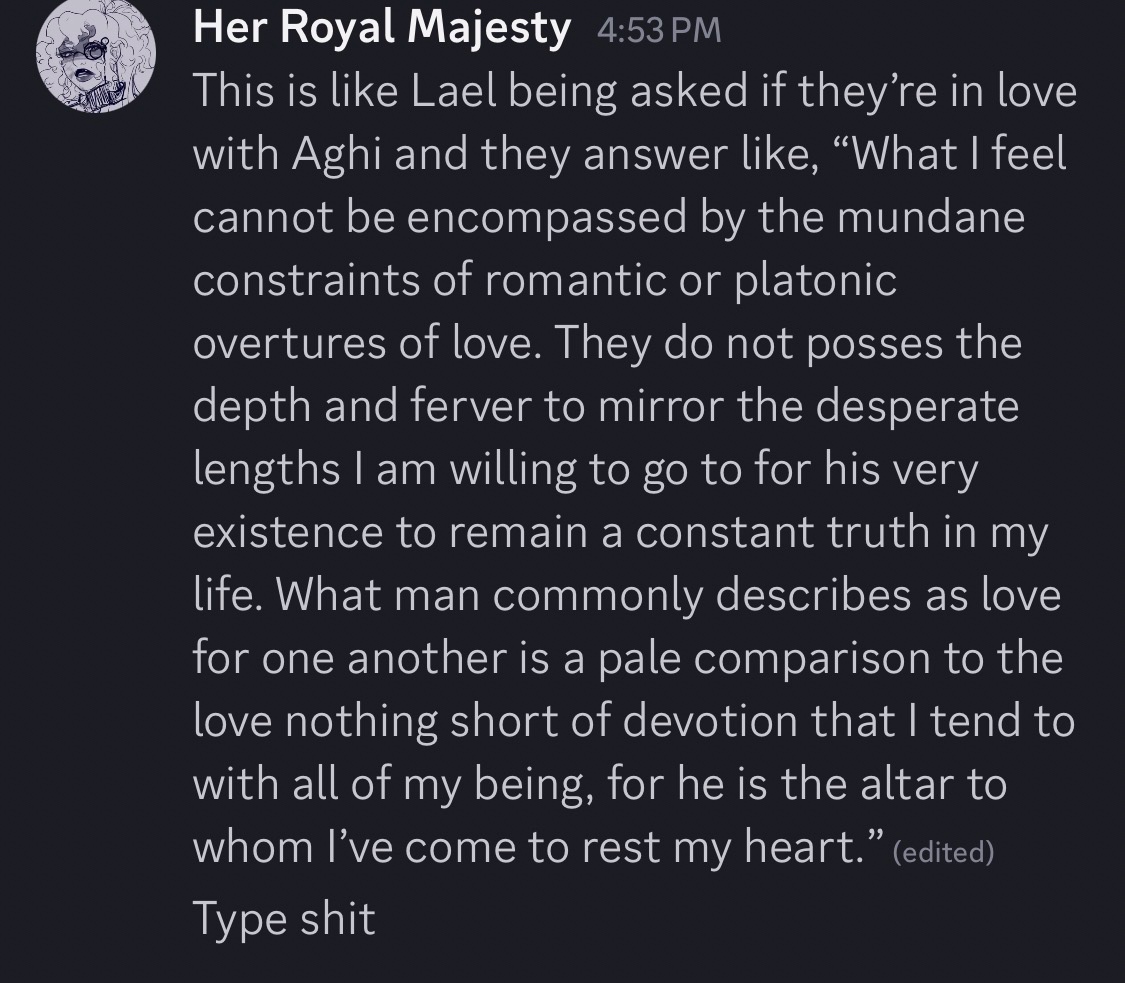Click the name "Lael" in the message
Image resolution: width=1125 pixels, height=983 pixels.
[453, 91]
